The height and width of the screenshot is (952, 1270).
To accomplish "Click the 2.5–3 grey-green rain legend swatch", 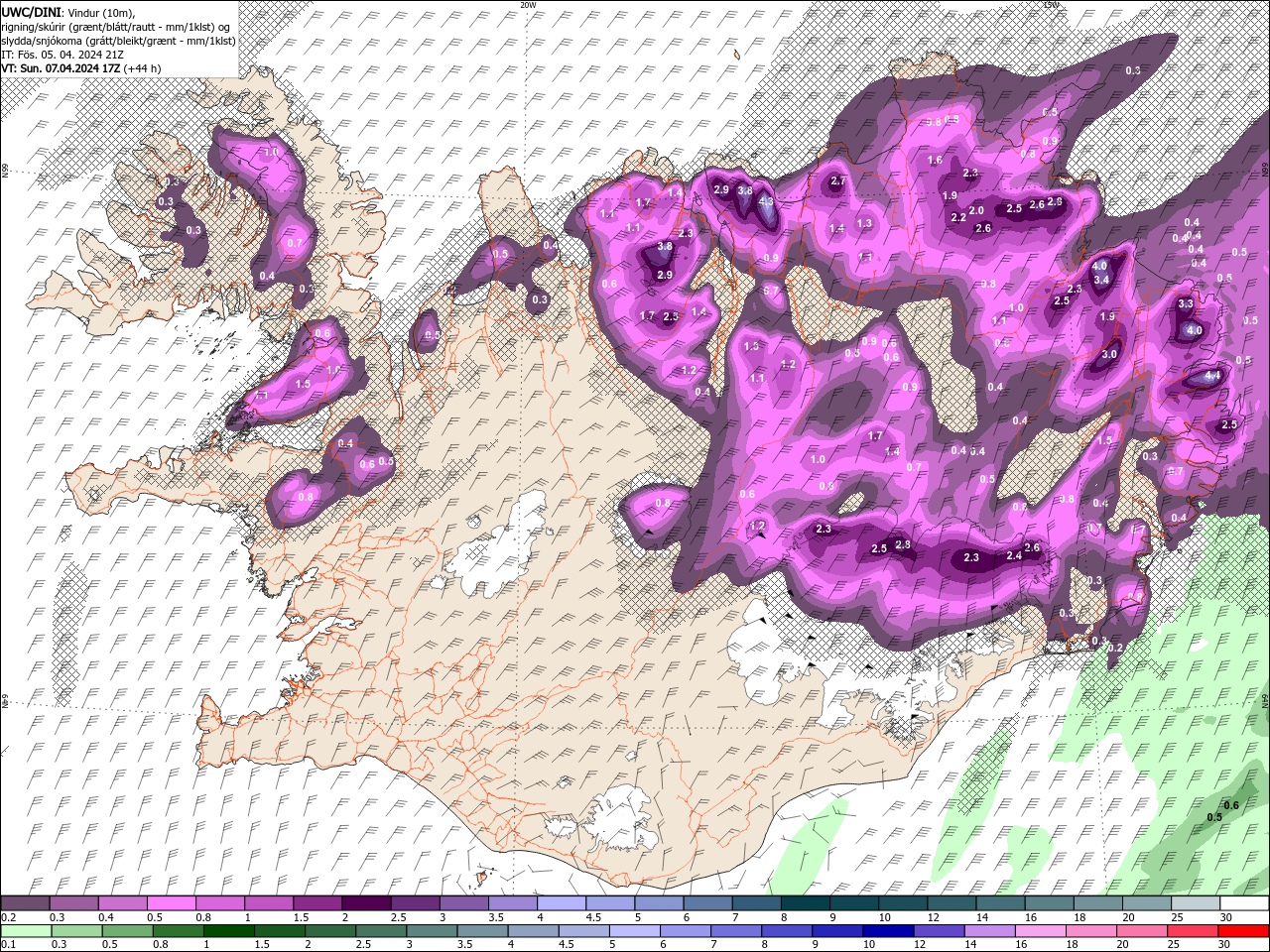I will [x=381, y=931].
